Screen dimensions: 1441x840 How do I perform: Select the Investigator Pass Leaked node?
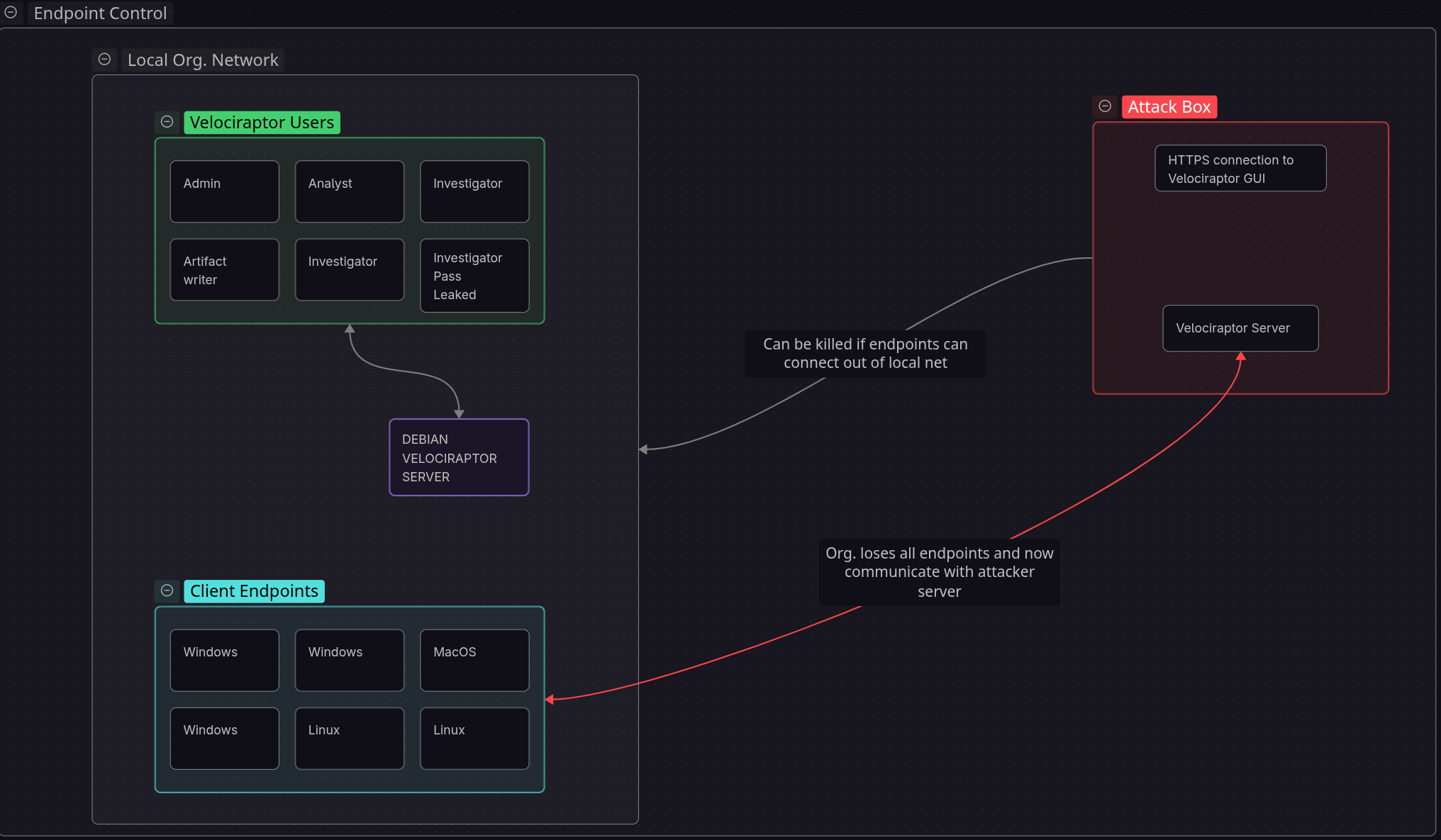[474, 276]
